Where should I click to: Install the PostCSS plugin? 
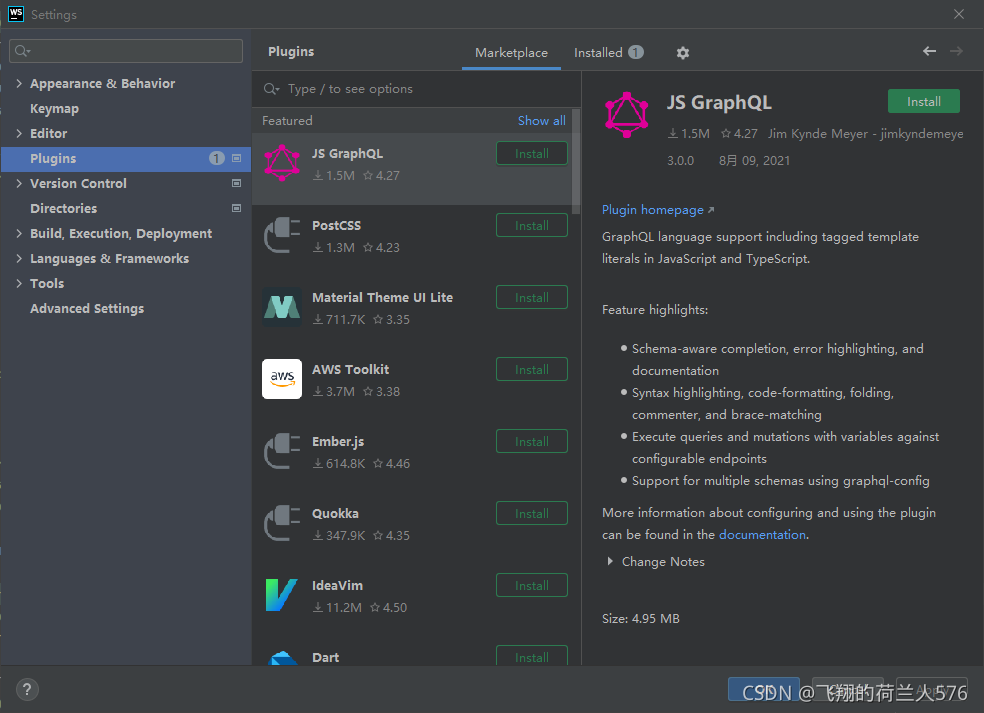pyautogui.click(x=532, y=225)
